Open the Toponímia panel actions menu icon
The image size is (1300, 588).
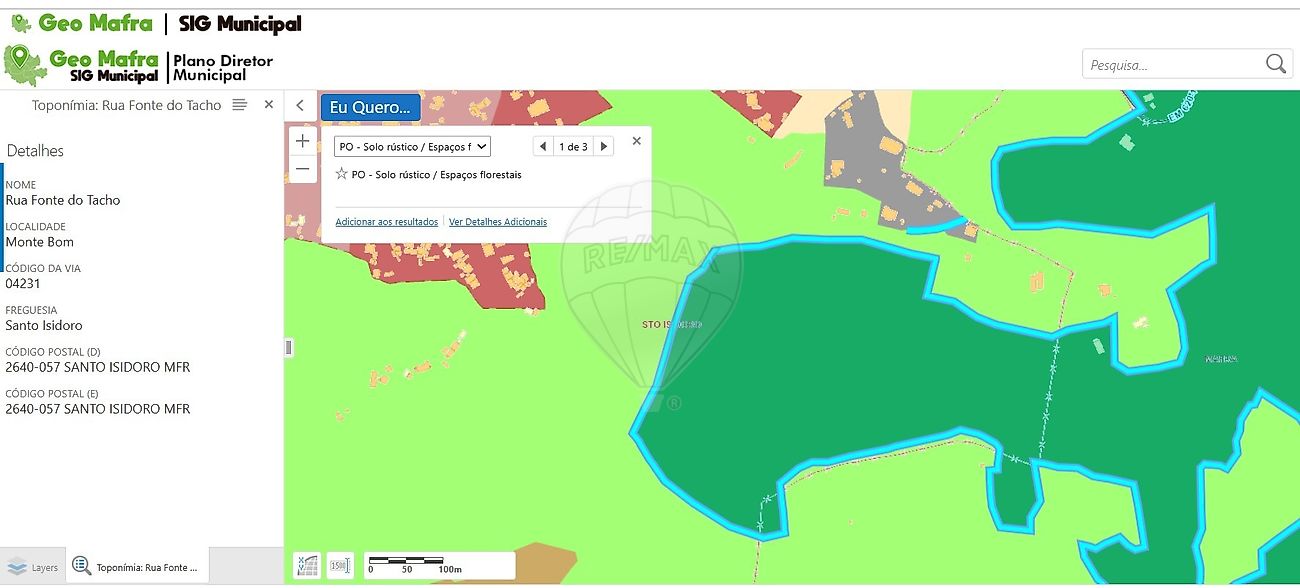pyautogui.click(x=240, y=105)
